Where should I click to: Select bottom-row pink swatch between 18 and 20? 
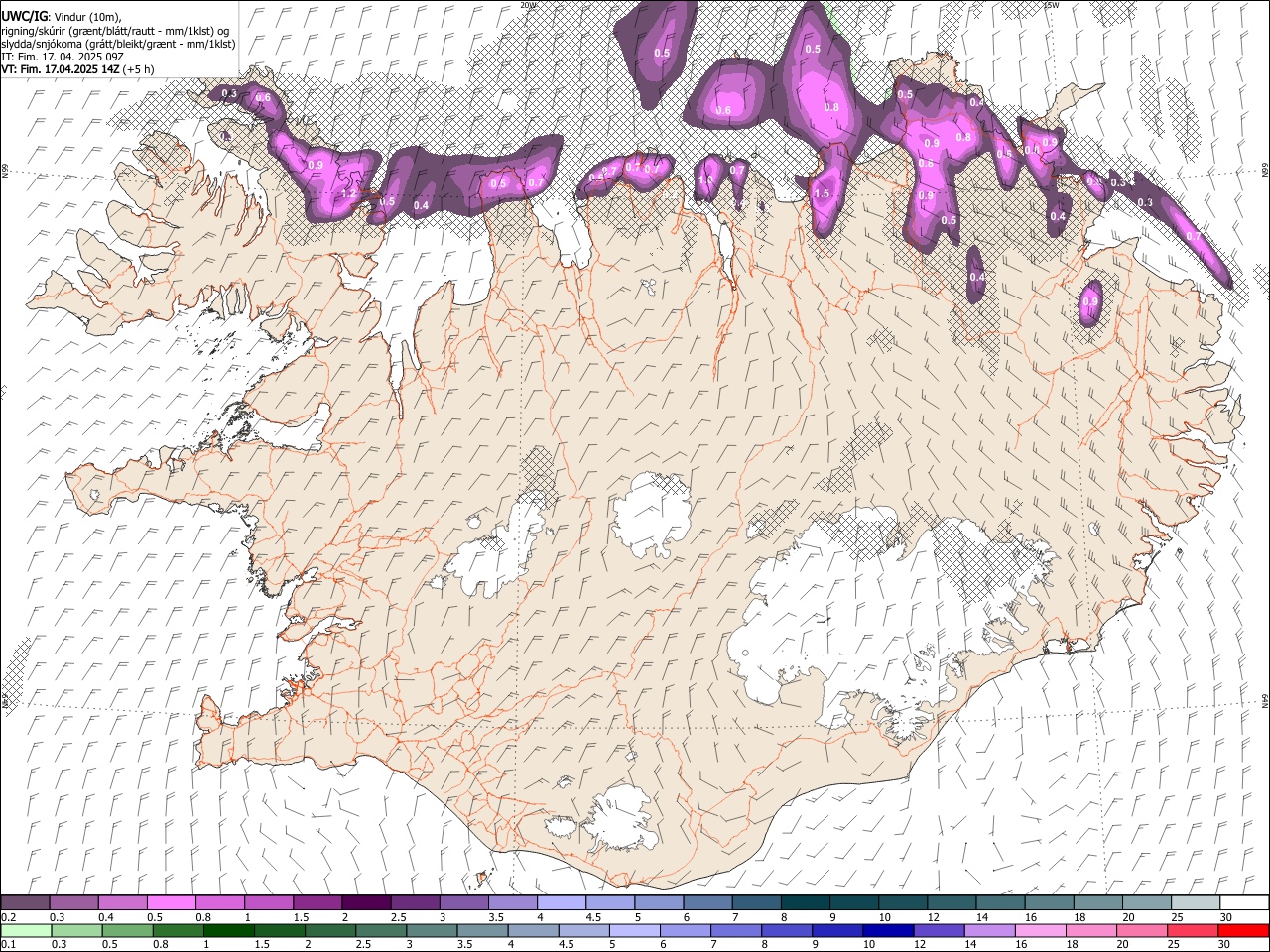[x=1090, y=930]
